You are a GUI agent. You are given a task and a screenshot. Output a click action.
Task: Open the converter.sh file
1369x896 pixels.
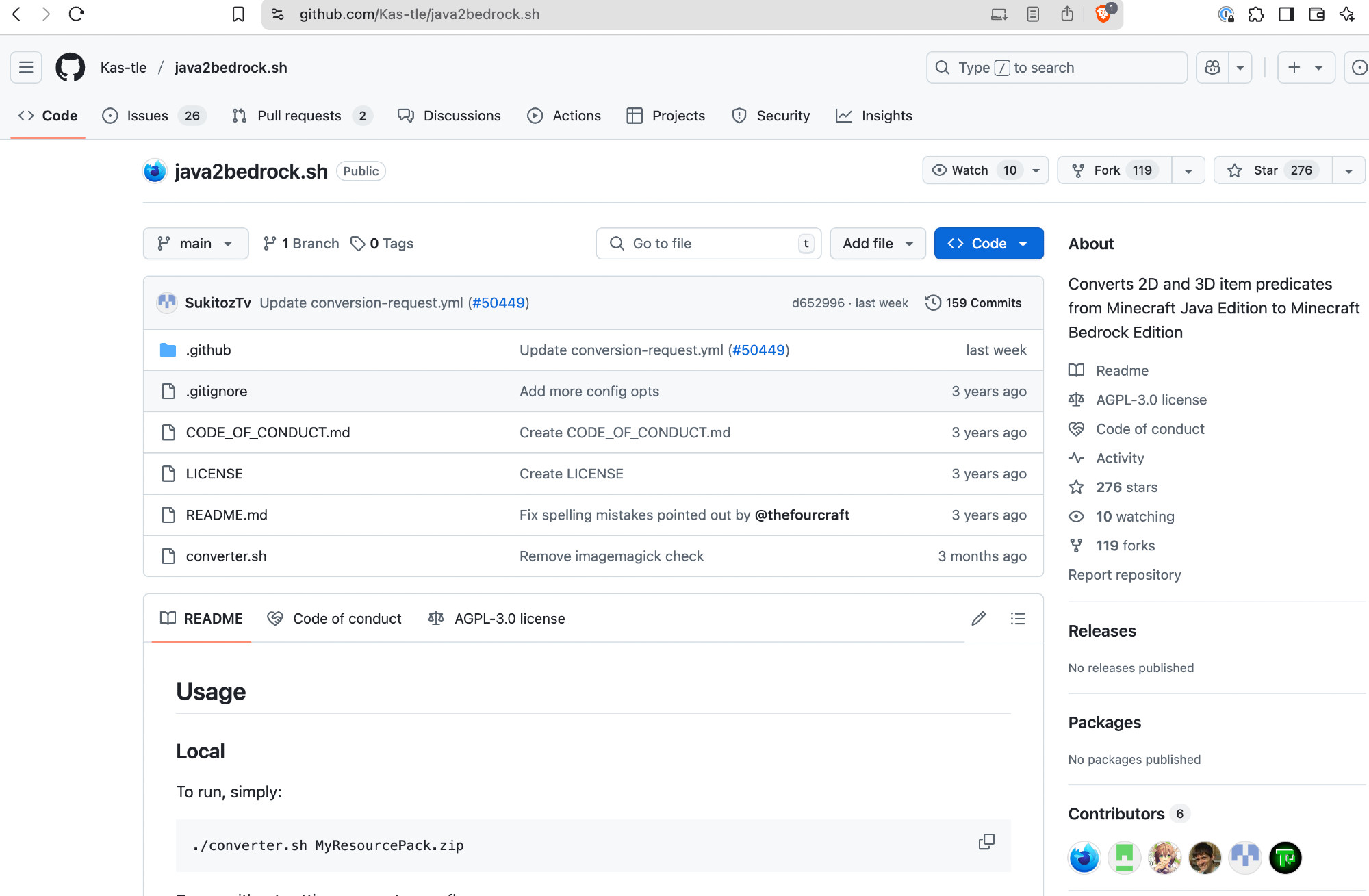click(226, 556)
